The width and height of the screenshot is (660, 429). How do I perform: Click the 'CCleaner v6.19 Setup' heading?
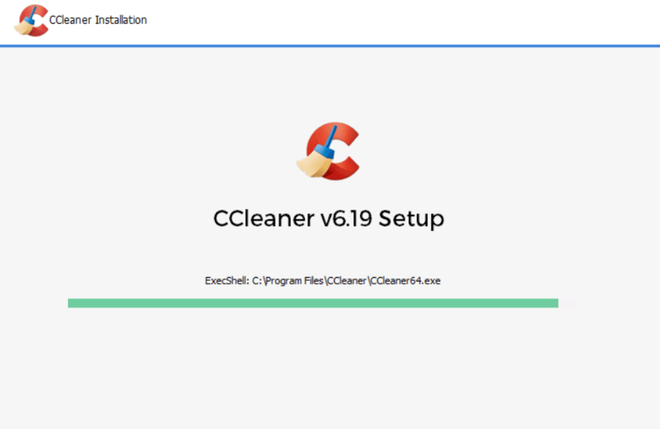(329, 218)
